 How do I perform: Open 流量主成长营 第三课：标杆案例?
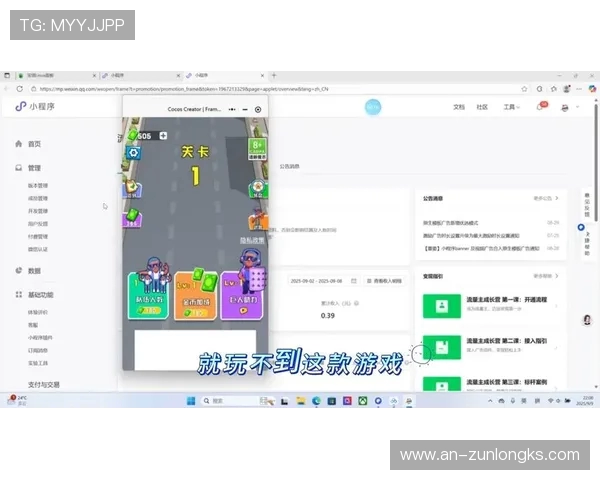[490, 384]
